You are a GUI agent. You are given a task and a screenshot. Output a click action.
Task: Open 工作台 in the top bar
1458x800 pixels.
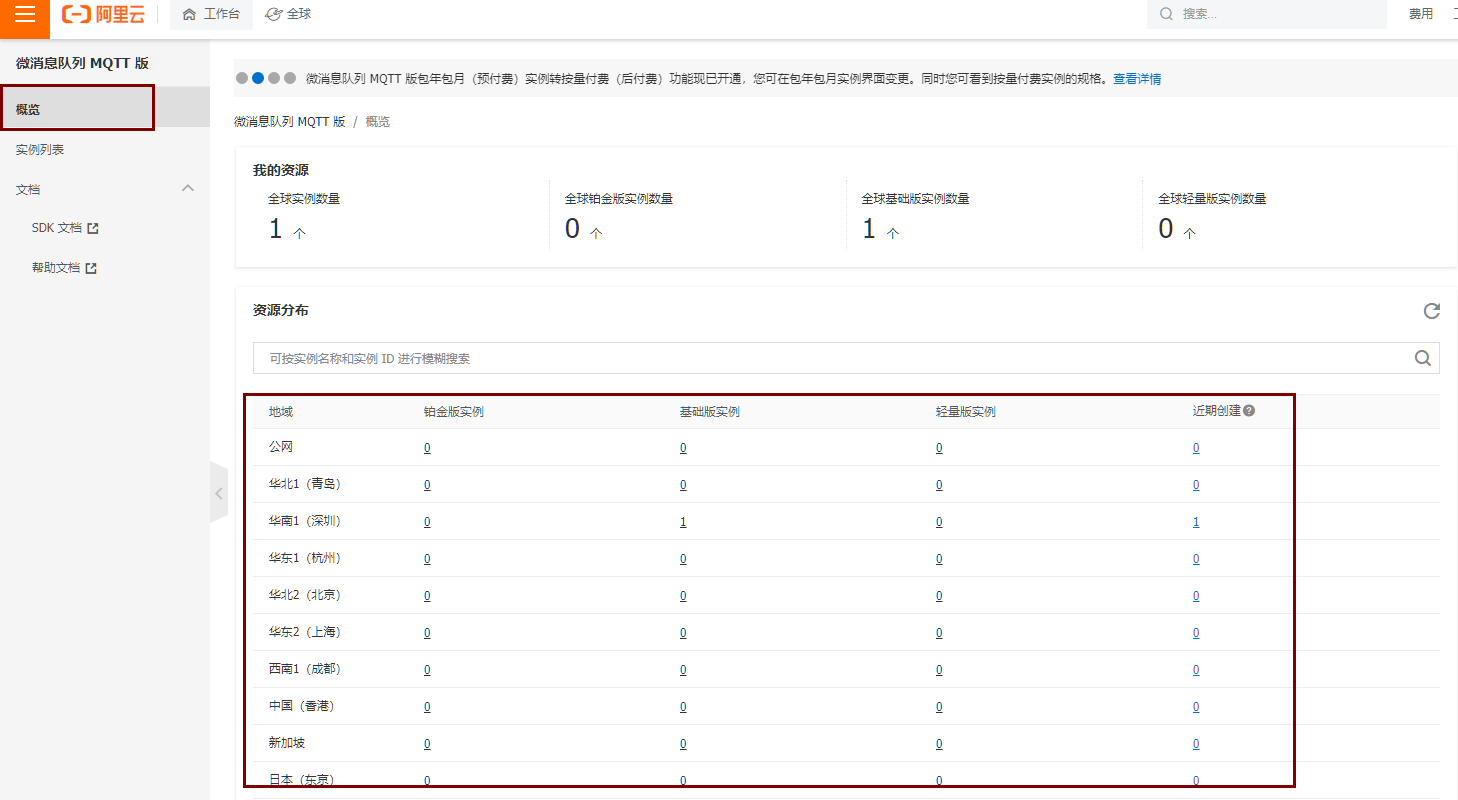tap(212, 14)
